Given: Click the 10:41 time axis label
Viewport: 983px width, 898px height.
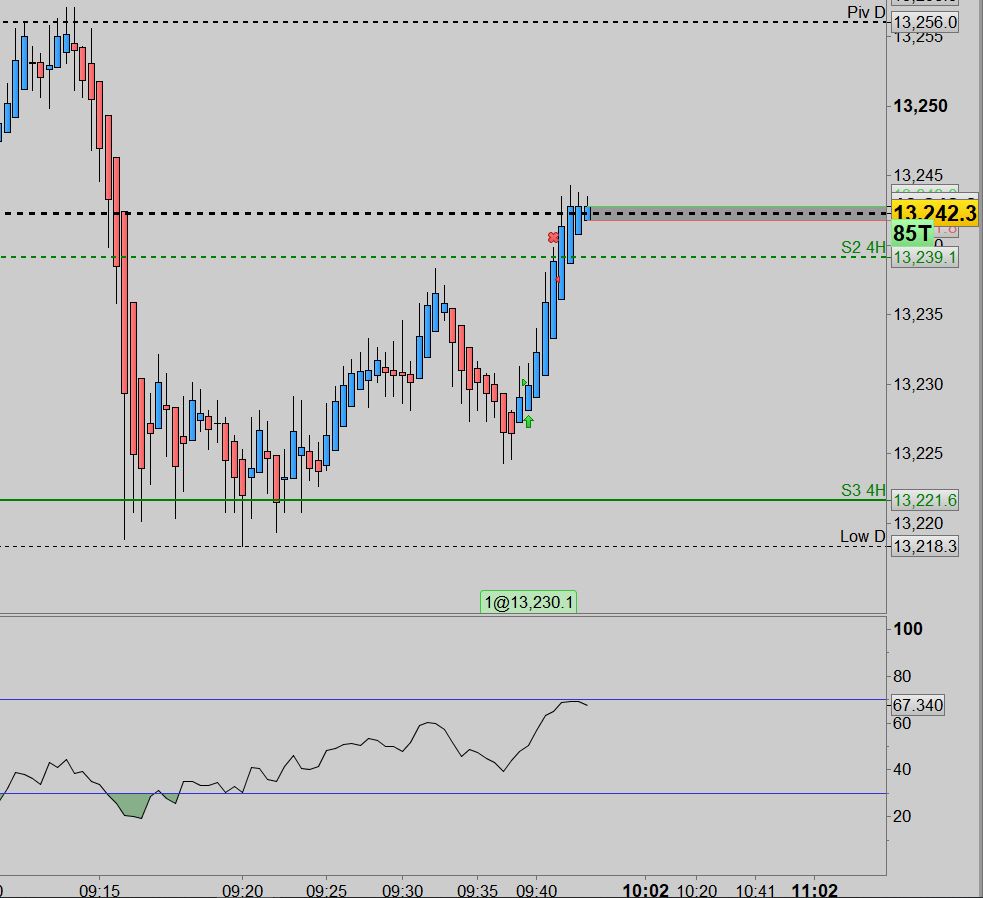Looking at the screenshot, I should click(x=755, y=890).
